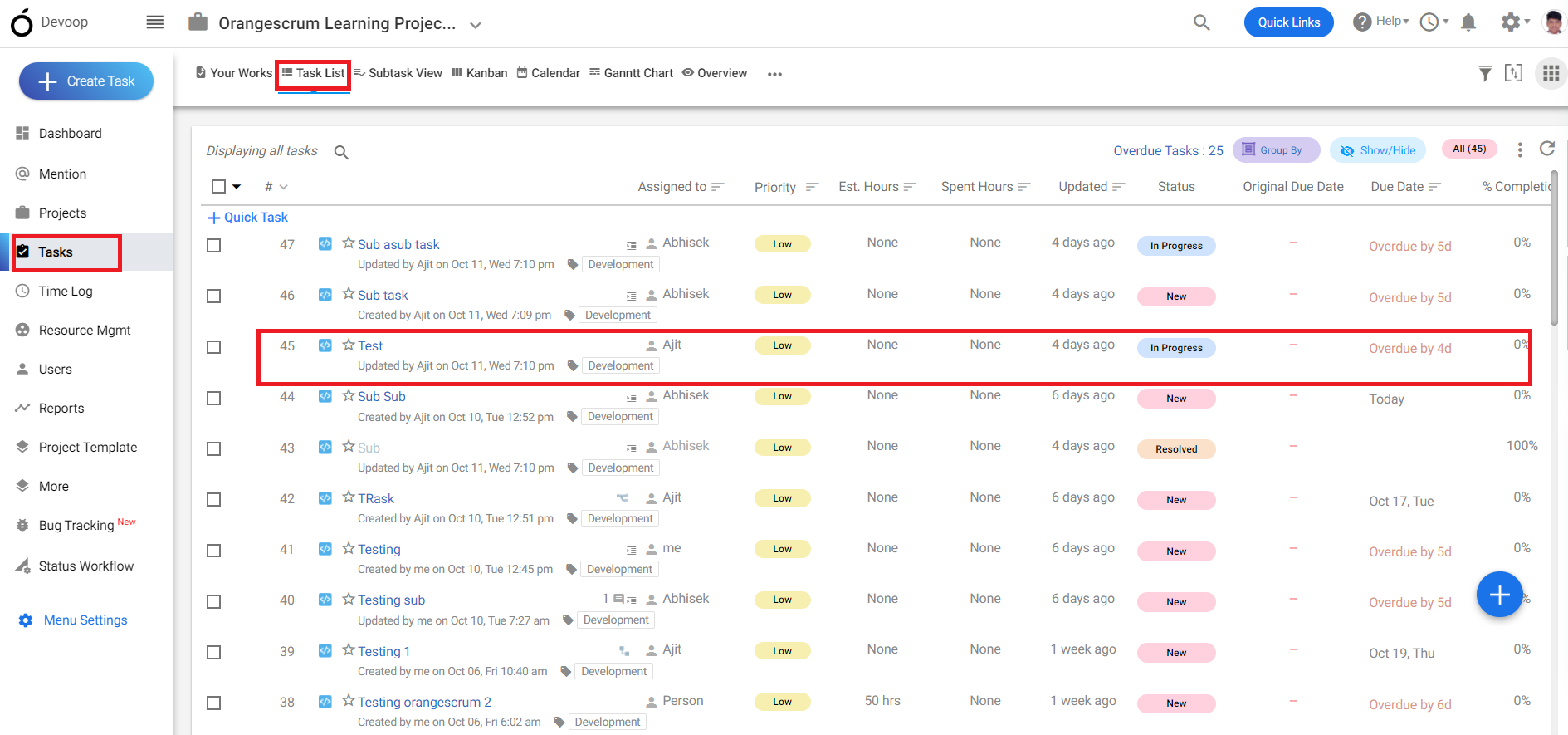Star the Sub asub task
The height and width of the screenshot is (735, 1568).
click(349, 243)
